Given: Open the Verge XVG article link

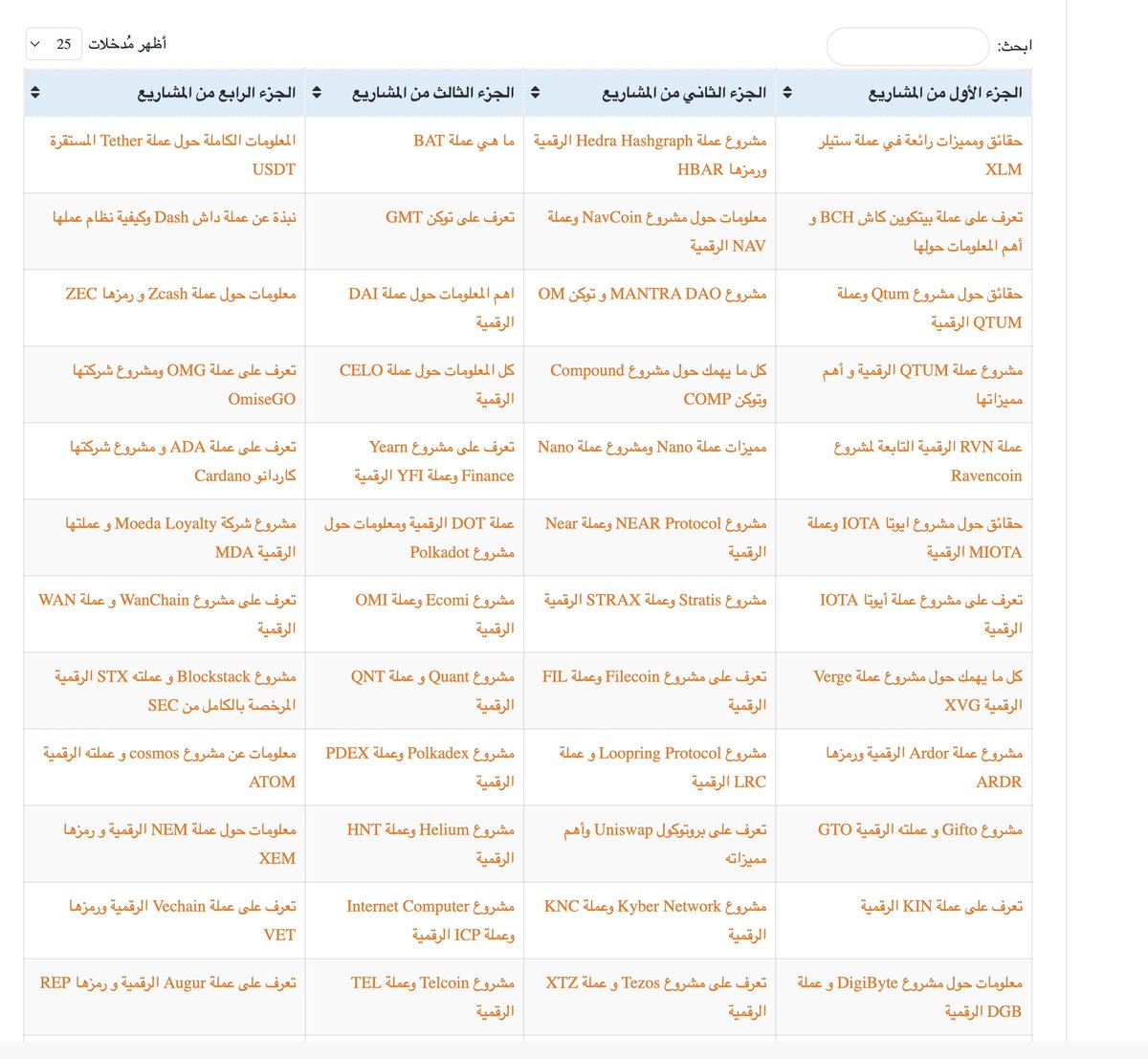Looking at the screenshot, I should pyautogui.click(x=918, y=691).
